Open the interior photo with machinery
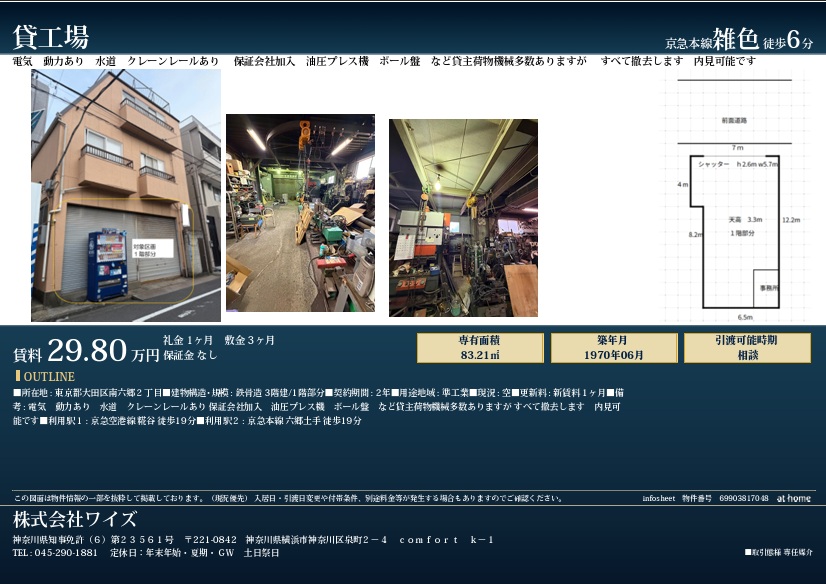Screen dimensions: 826x585 click(x=463, y=217)
